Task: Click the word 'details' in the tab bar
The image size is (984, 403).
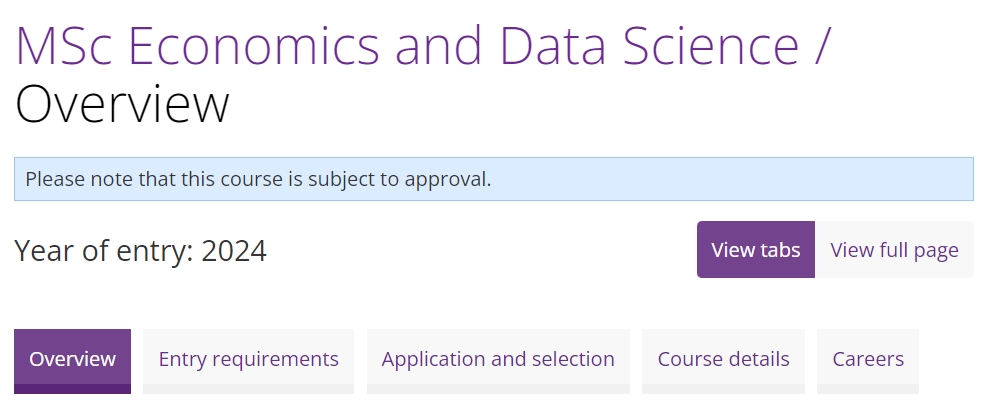Action: (x=760, y=359)
